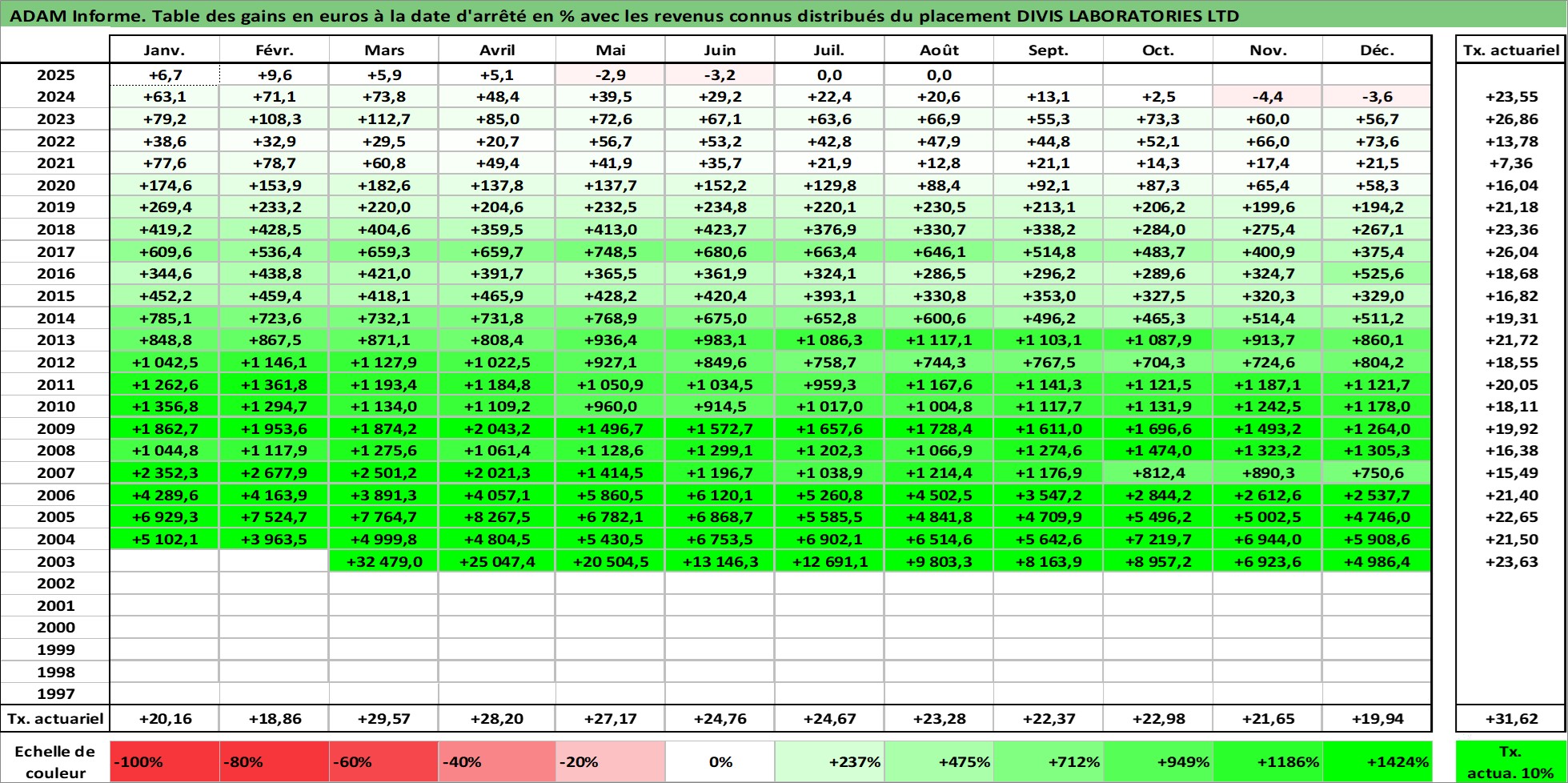Select the -80% scale cell
Image resolution: width=1568 pixels, height=783 pixels.
pyautogui.click(x=274, y=761)
